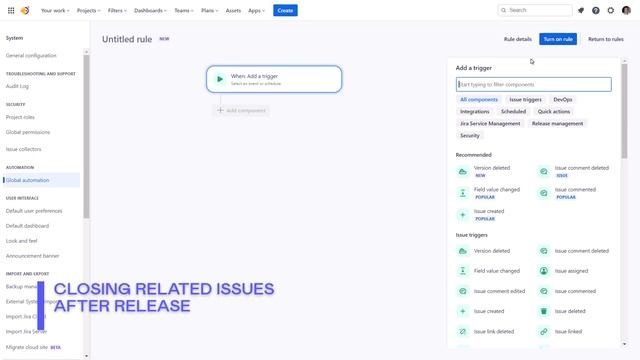Screen dimensions: 640x360
Task: Open Default user preferences
Action: click(34, 211)
